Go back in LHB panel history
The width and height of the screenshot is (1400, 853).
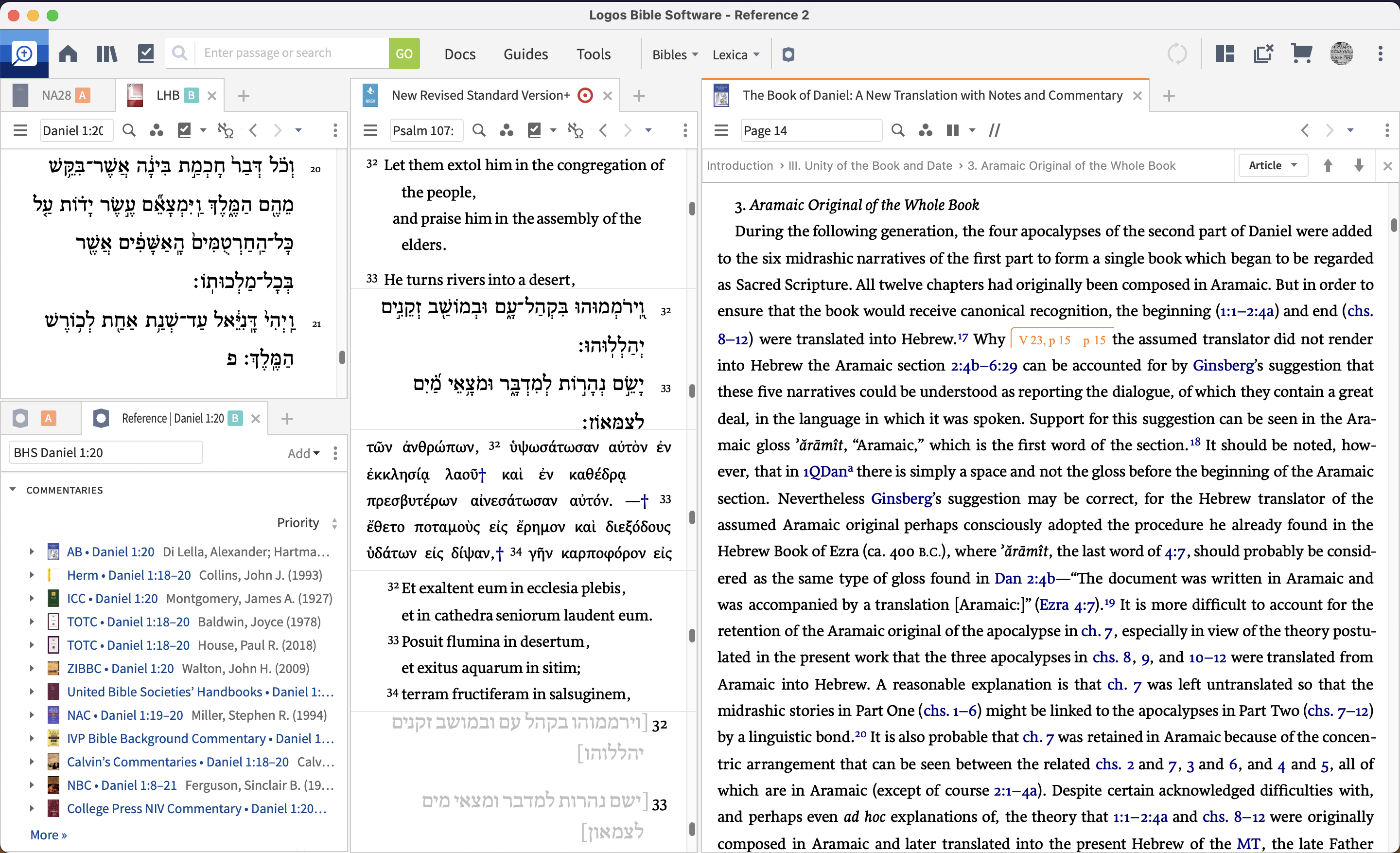(253, 131)
